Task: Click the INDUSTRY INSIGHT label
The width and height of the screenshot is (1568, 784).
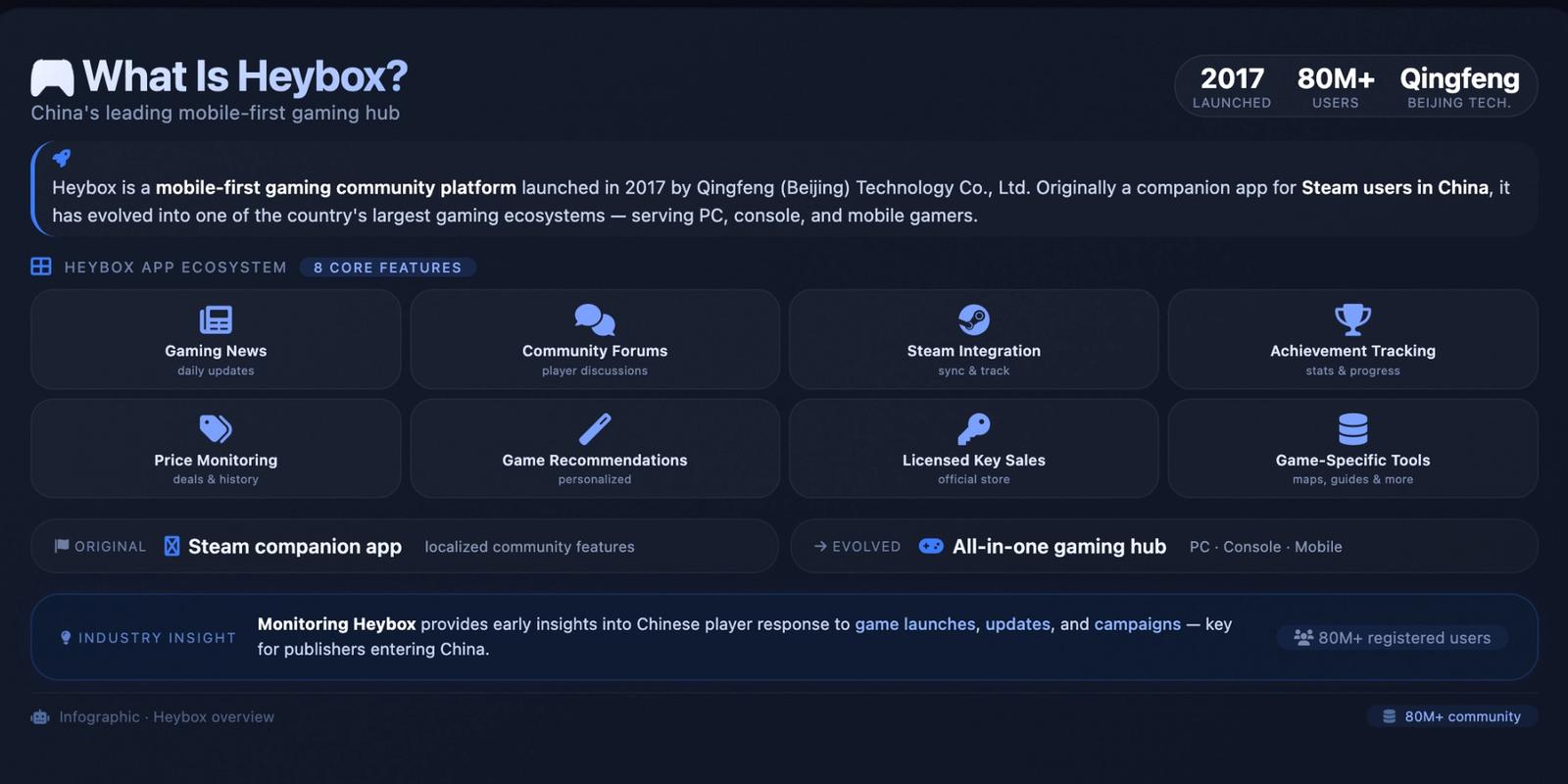Action: pyautogui.click(x=157, y=638)
